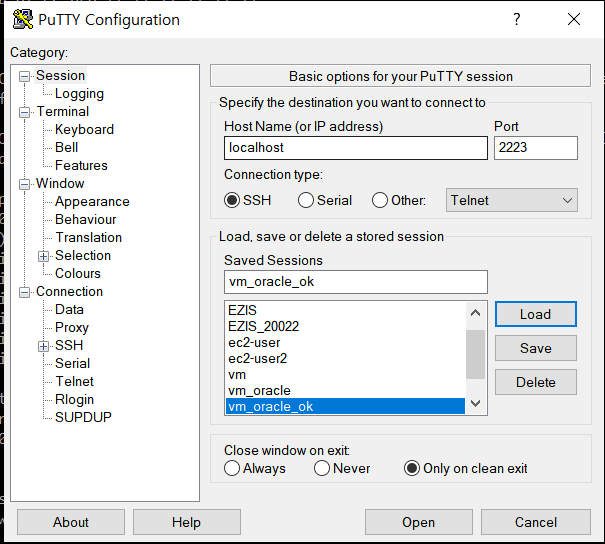
Task: Click the Host Name input field
Action: 356,148
